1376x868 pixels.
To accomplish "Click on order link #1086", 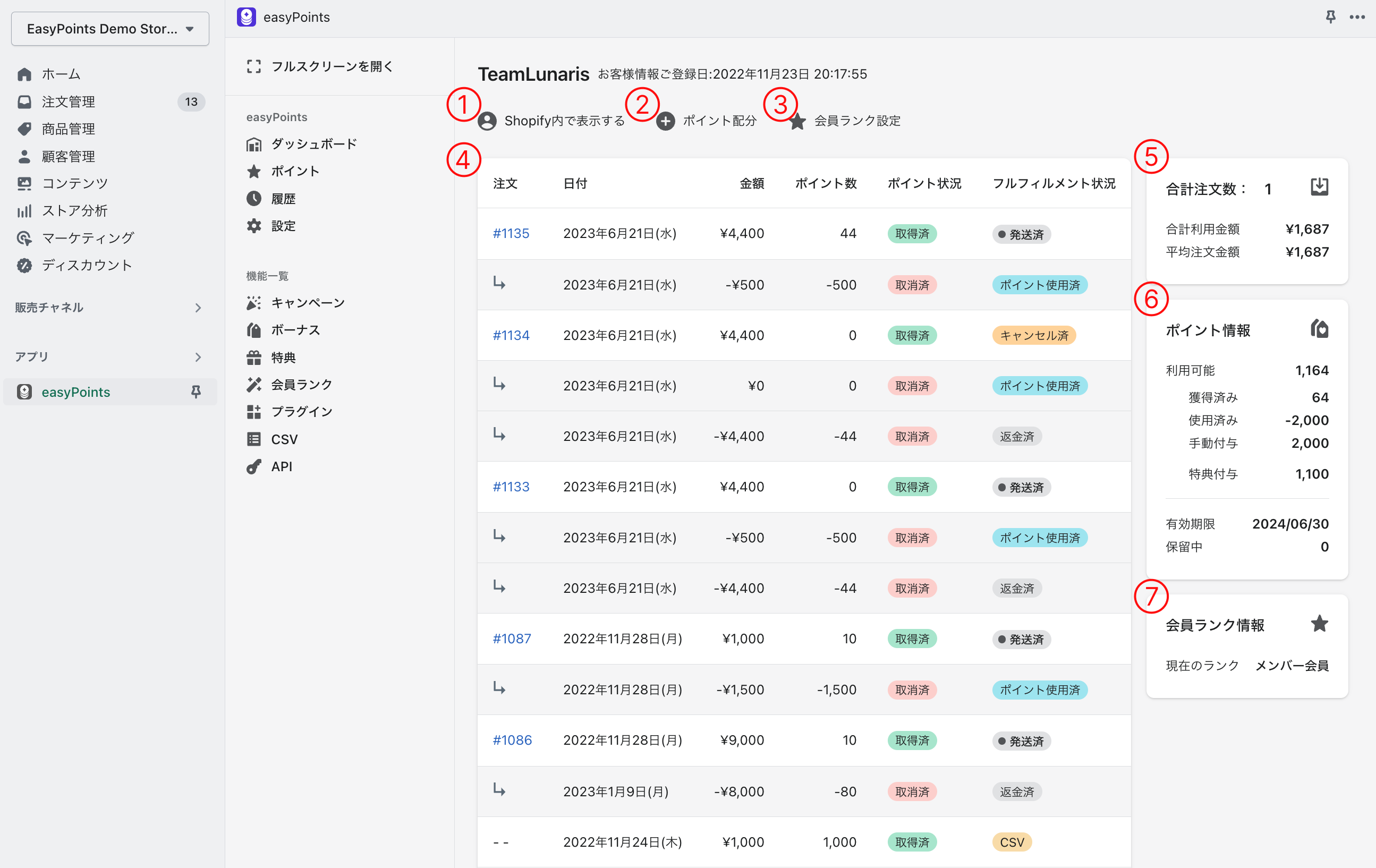I will click(x=510, y=740).
